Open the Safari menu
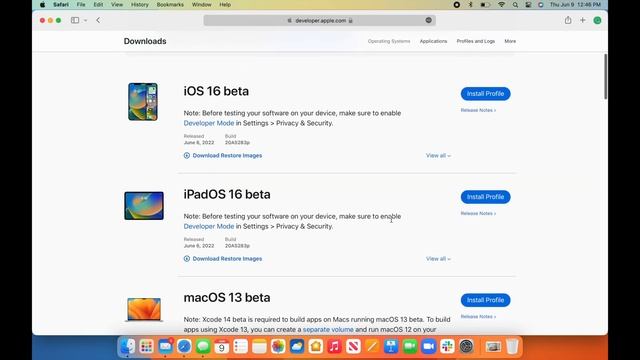 [x=61, y=4]
